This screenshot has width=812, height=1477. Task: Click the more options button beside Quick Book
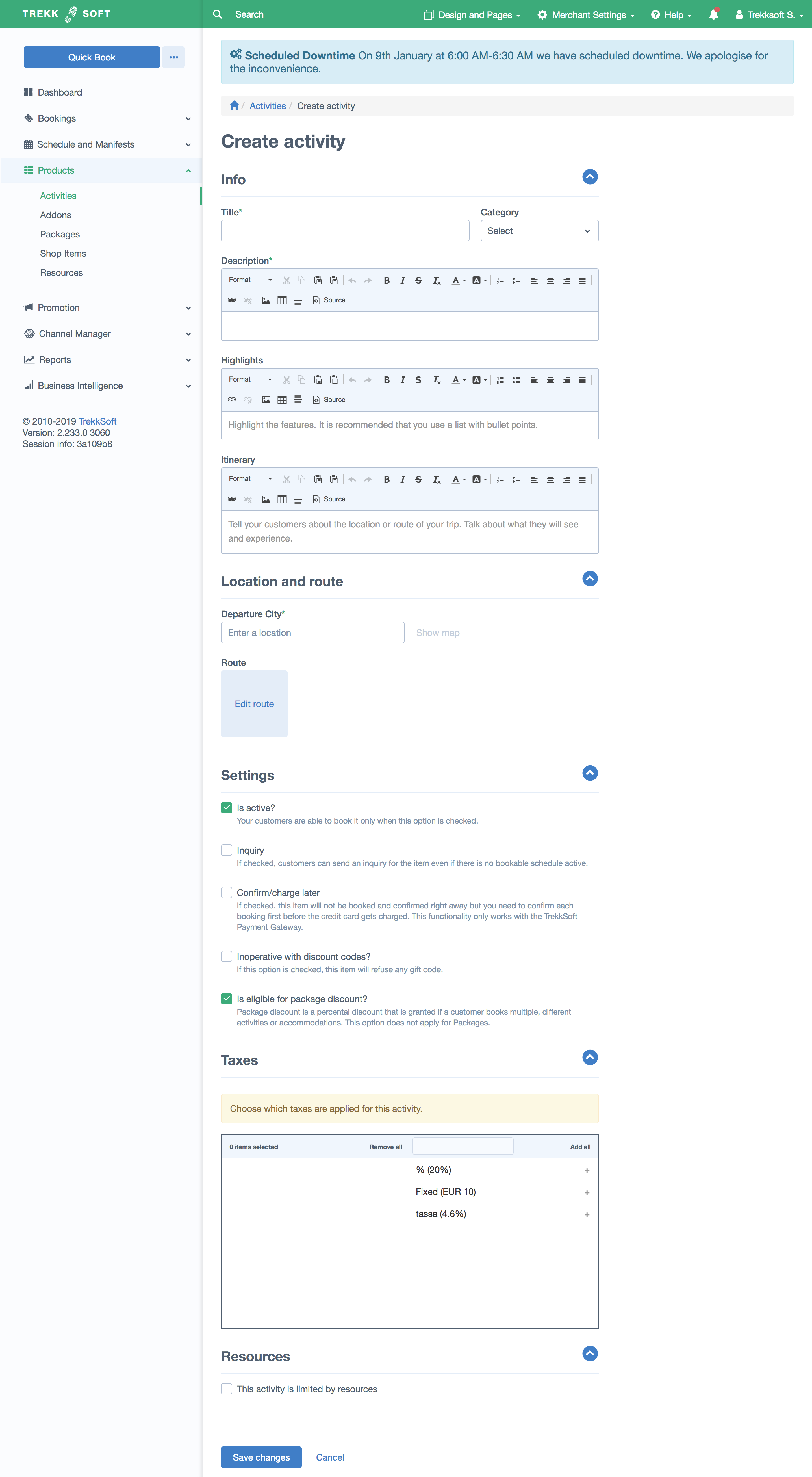point(174,57)
